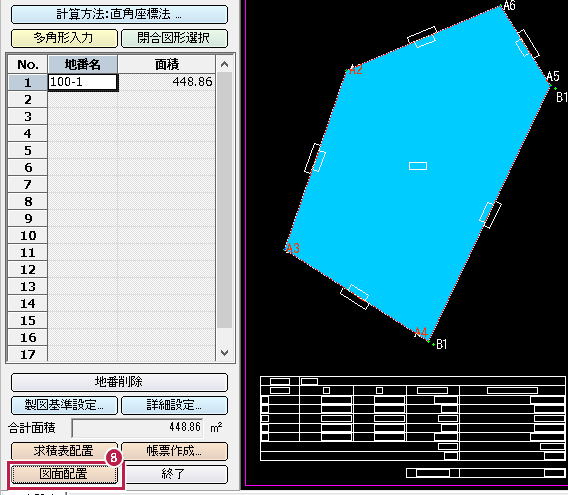Select the 多角形入力 button
The width and height of the screenshot is (568, 495).
[x=64, y=38]
